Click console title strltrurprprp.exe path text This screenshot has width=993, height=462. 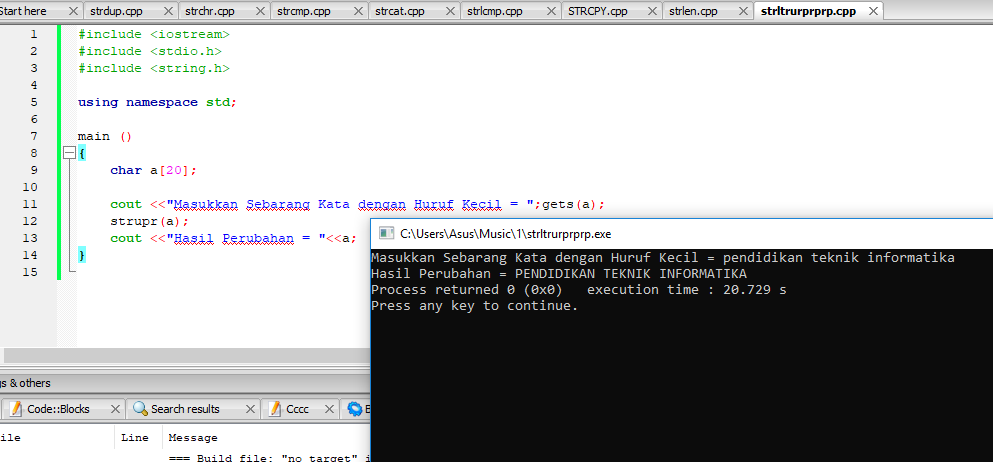[505, 234]
